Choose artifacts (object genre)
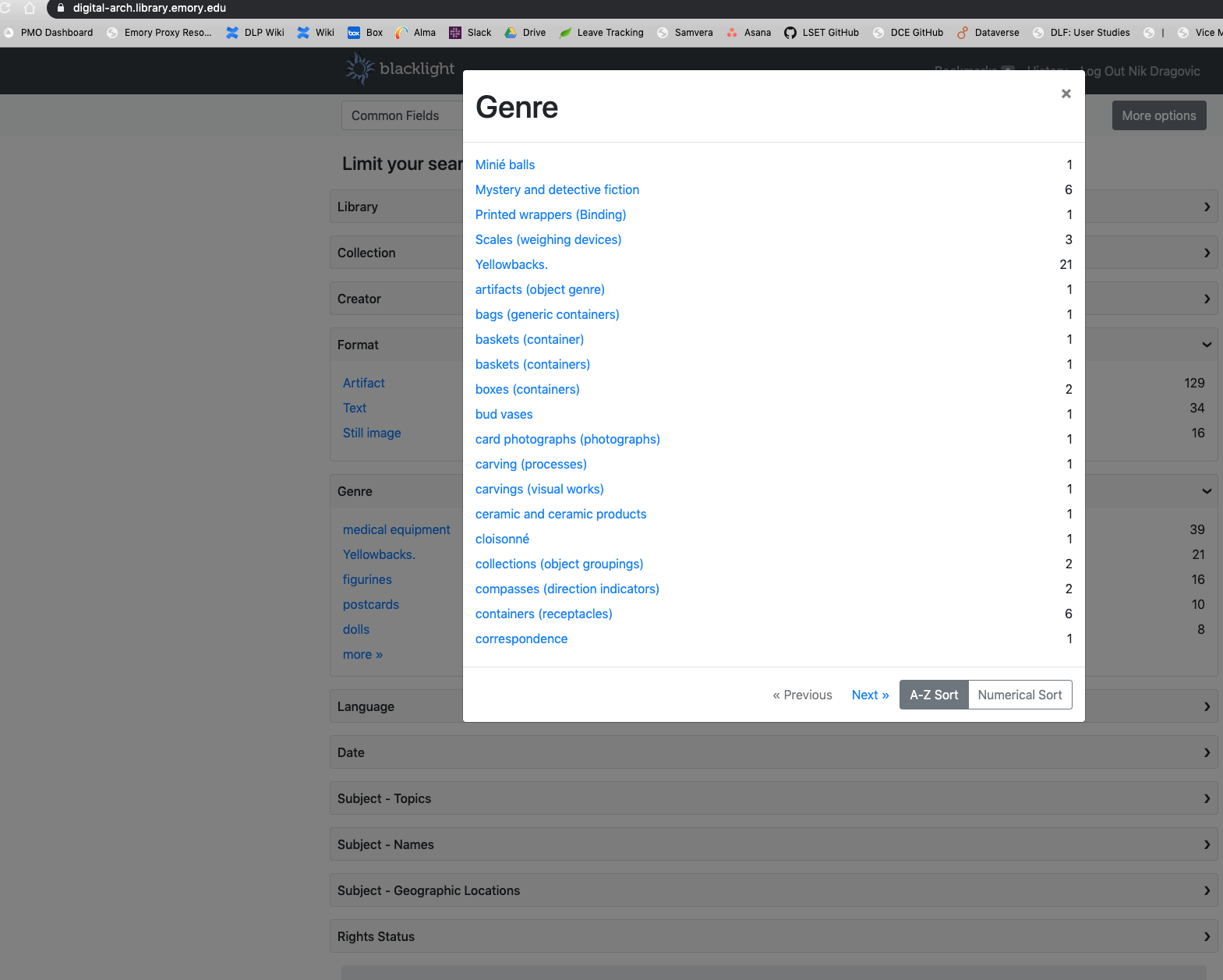The width and height of the screenshot is (1223, 980). click(x=540, y=289)
